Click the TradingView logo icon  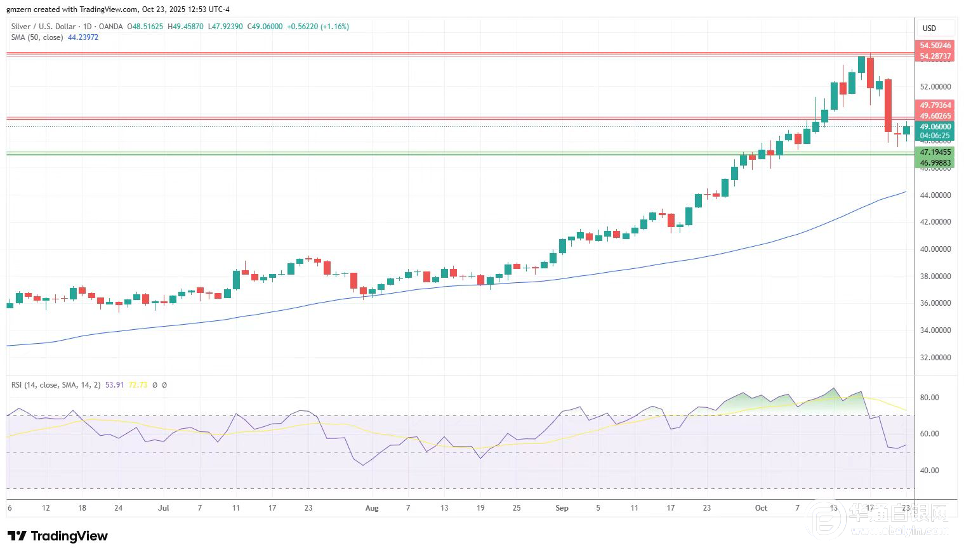[x=18, y=536]
